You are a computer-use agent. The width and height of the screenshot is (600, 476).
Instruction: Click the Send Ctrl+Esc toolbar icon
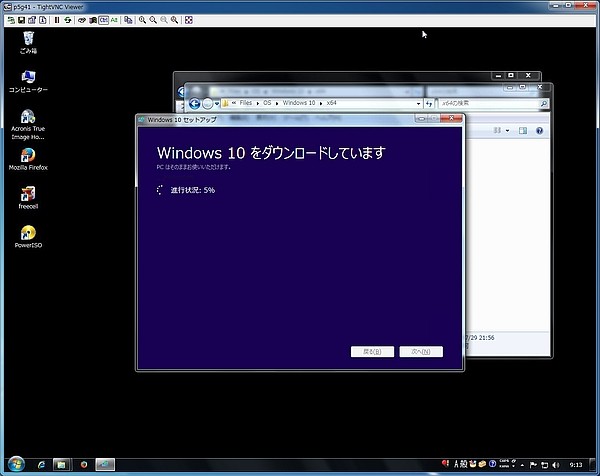click(x=93, y=20)
